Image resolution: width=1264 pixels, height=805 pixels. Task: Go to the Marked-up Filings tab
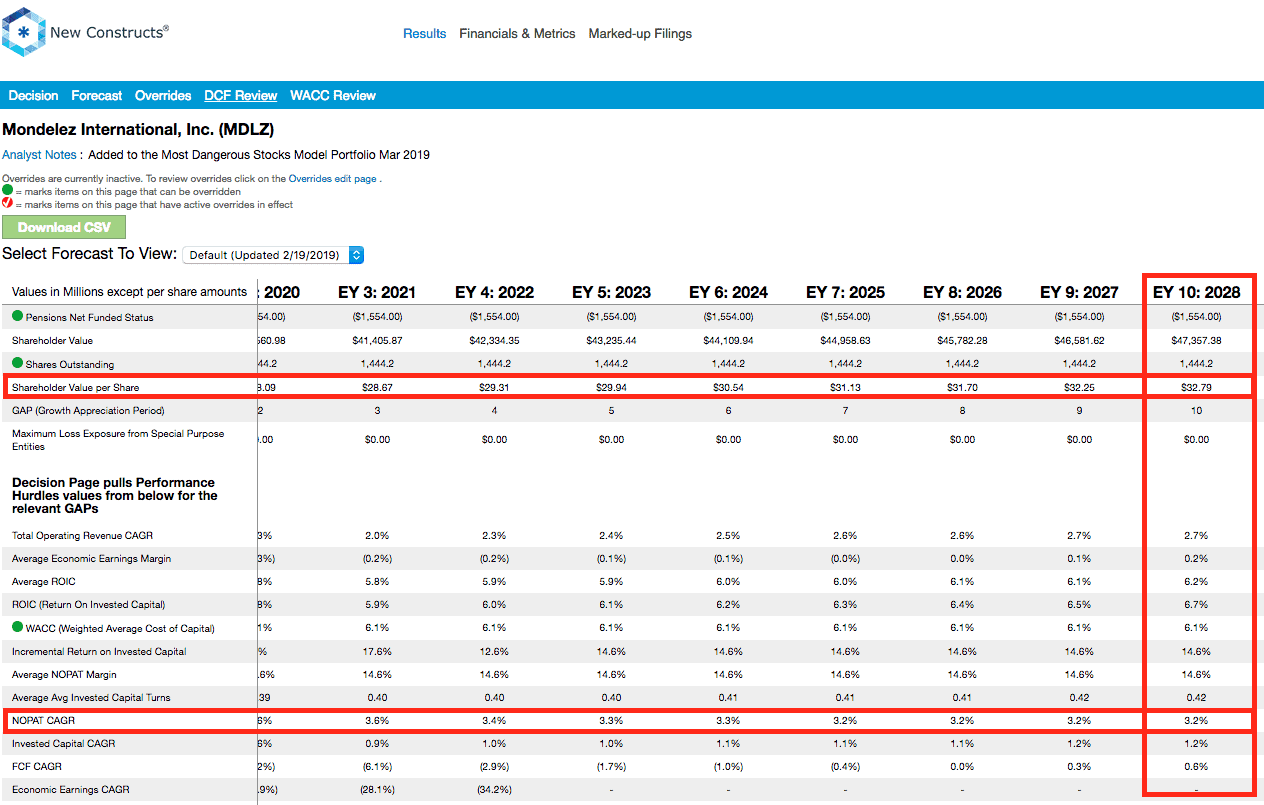click(x=640, y=34)
